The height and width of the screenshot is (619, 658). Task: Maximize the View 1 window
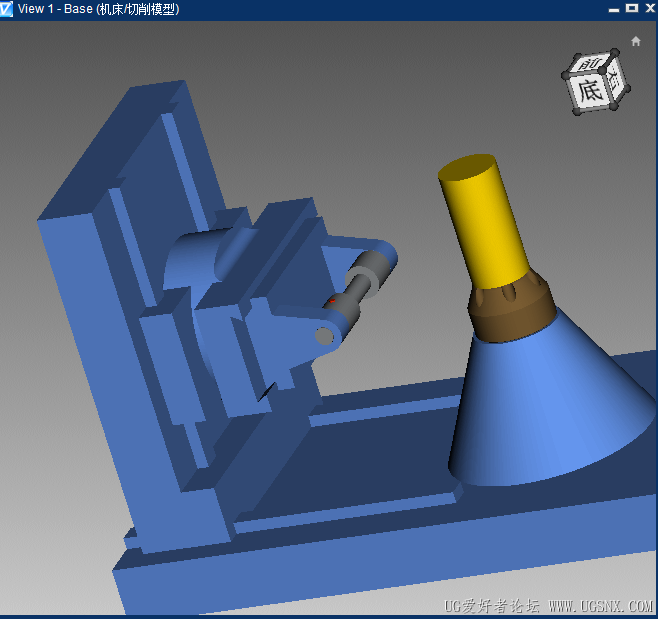pos(630,8)
